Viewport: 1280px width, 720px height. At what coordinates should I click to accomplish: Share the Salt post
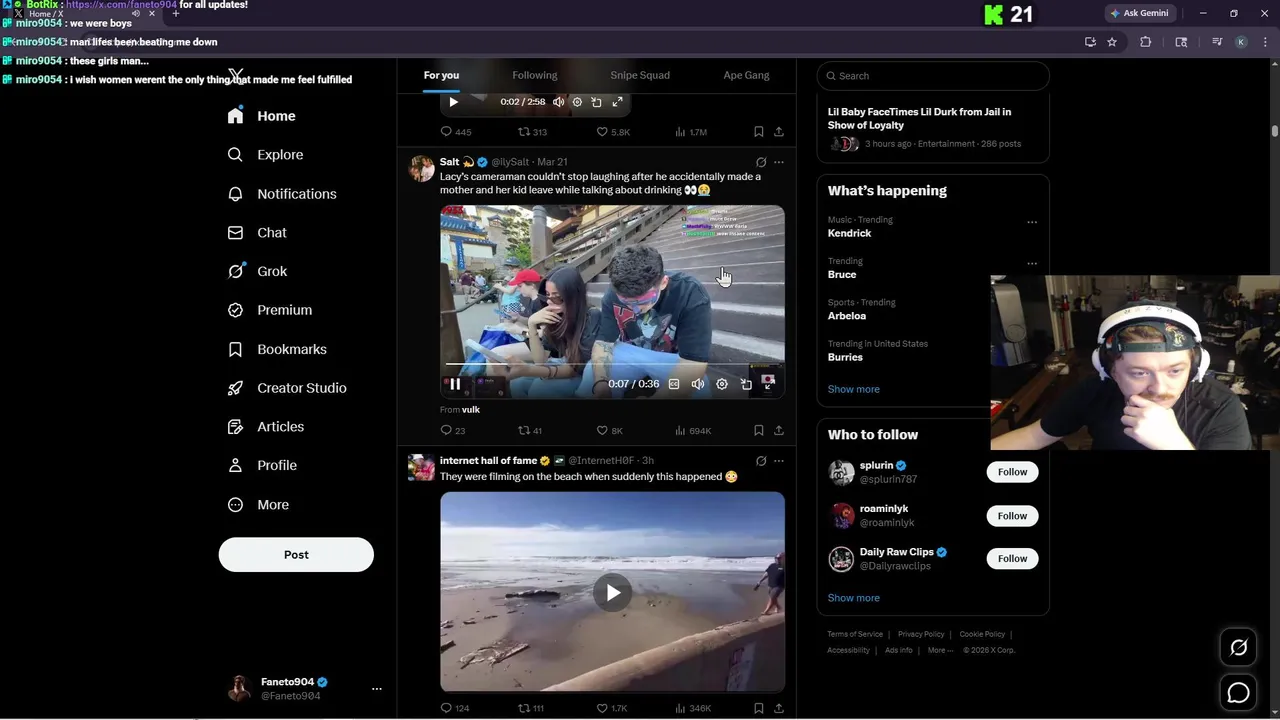coord(779,431)
